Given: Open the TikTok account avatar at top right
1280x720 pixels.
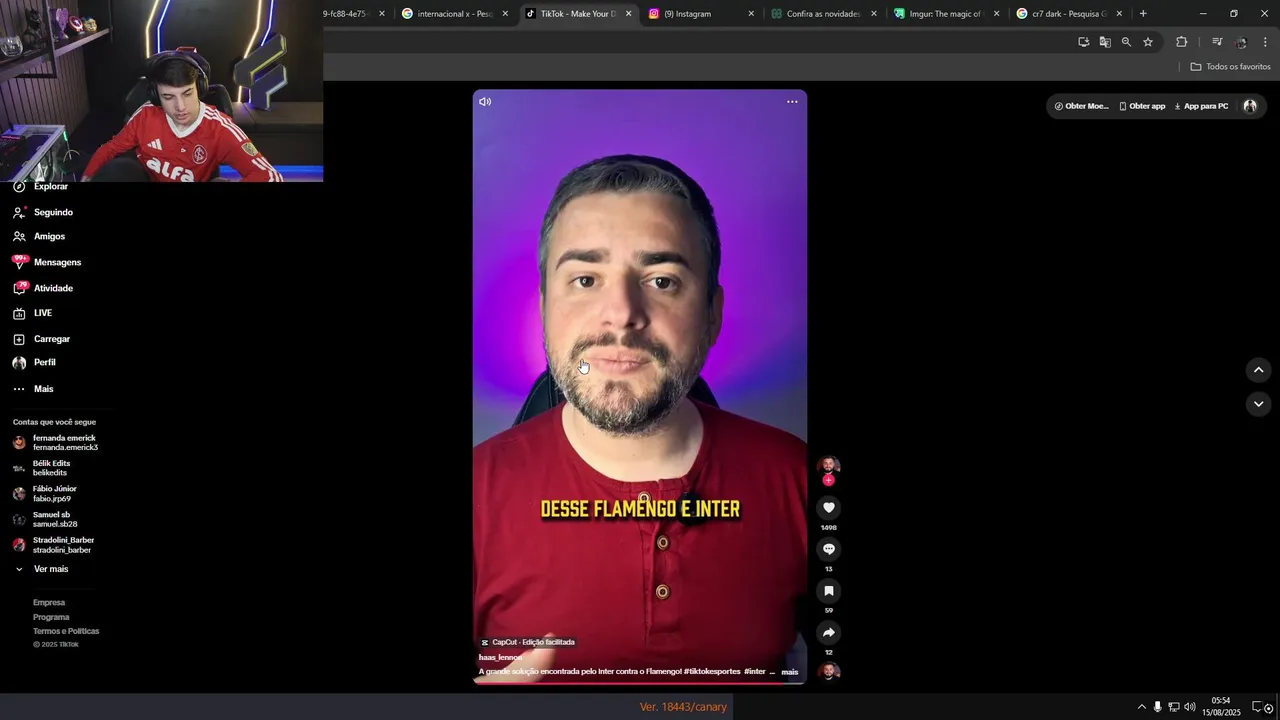Looking at the screenshot, I should point(1250,106).
